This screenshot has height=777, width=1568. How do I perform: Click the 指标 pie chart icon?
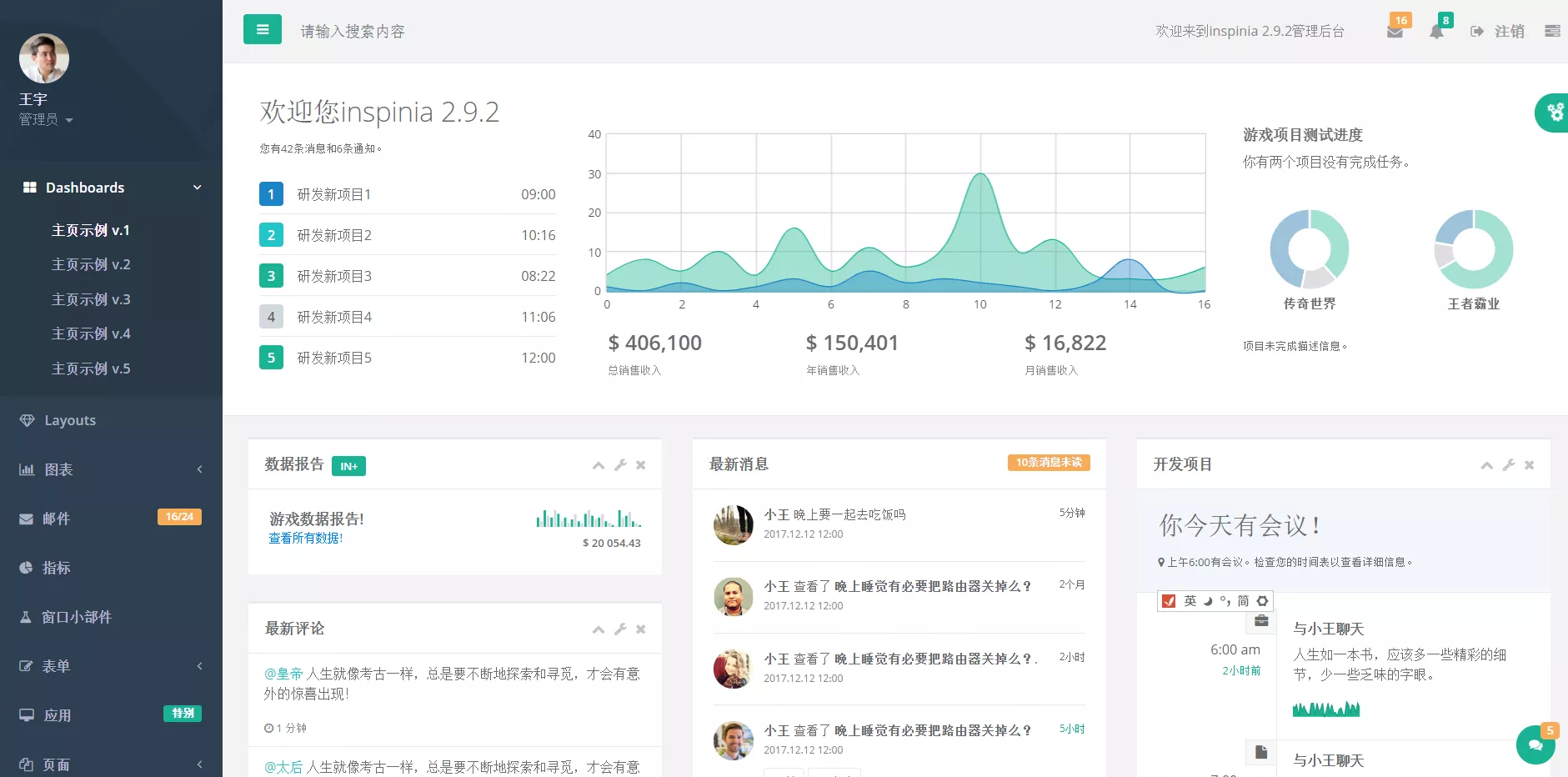[26, 568]
